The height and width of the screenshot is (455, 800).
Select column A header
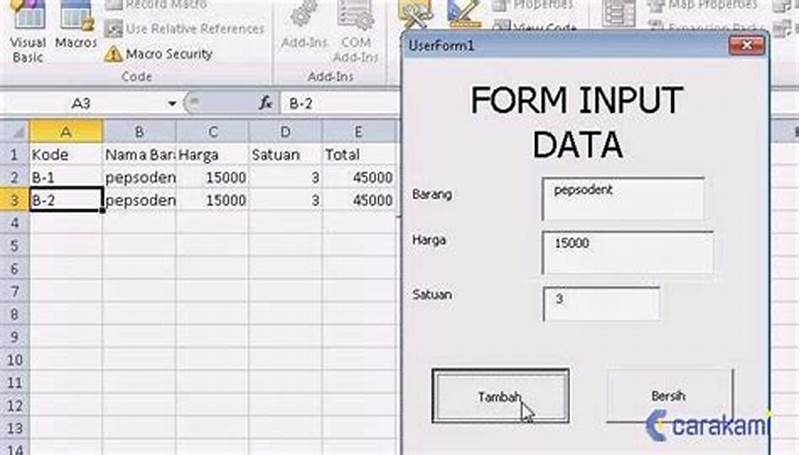point(66,132)
